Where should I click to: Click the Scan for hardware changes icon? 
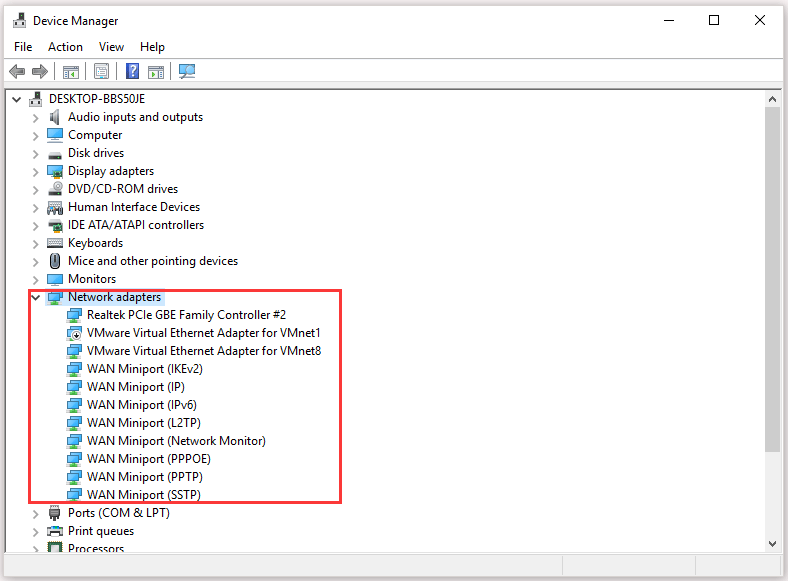pyautogui.click(x=187, y=71)
